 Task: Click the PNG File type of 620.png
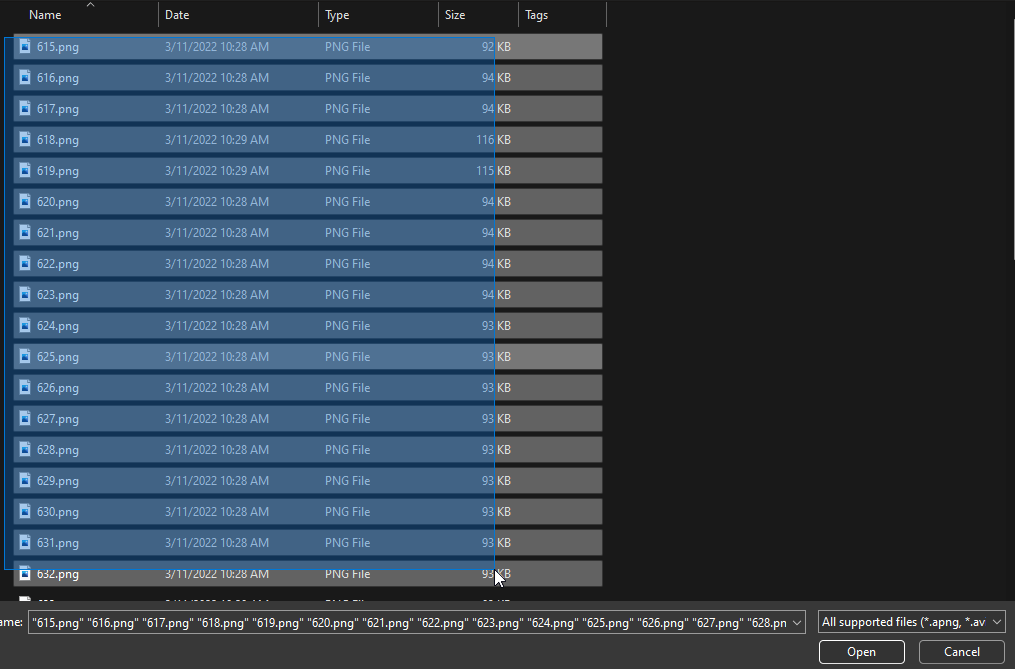(348, 201)
